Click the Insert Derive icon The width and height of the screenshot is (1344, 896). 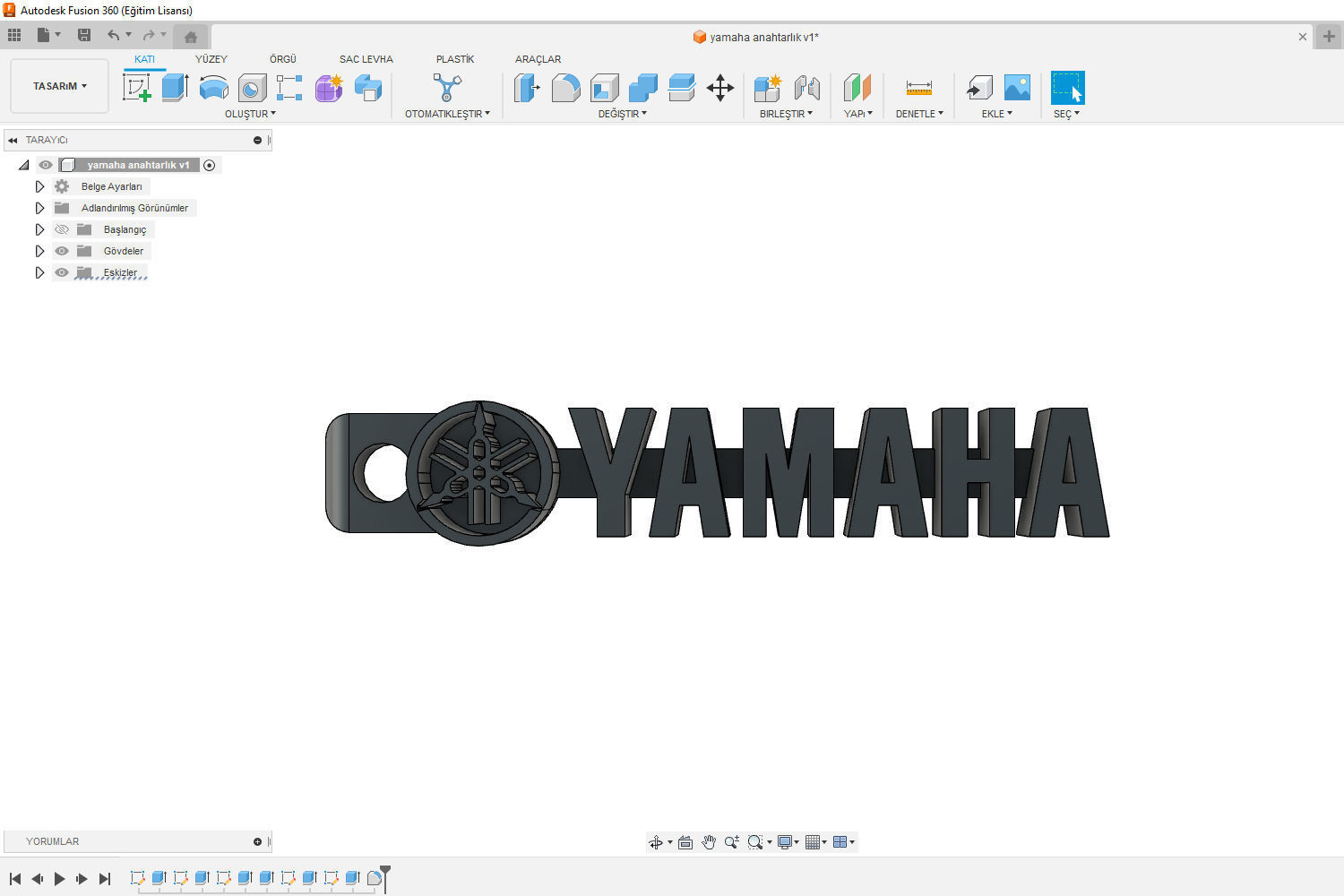coord(979,88)
